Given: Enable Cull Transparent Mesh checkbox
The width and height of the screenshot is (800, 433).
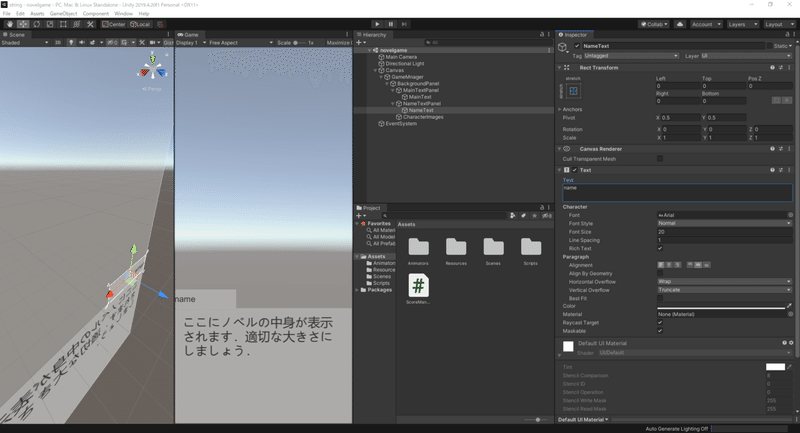Looking at the screenshot, I should [x=660, y=159].
